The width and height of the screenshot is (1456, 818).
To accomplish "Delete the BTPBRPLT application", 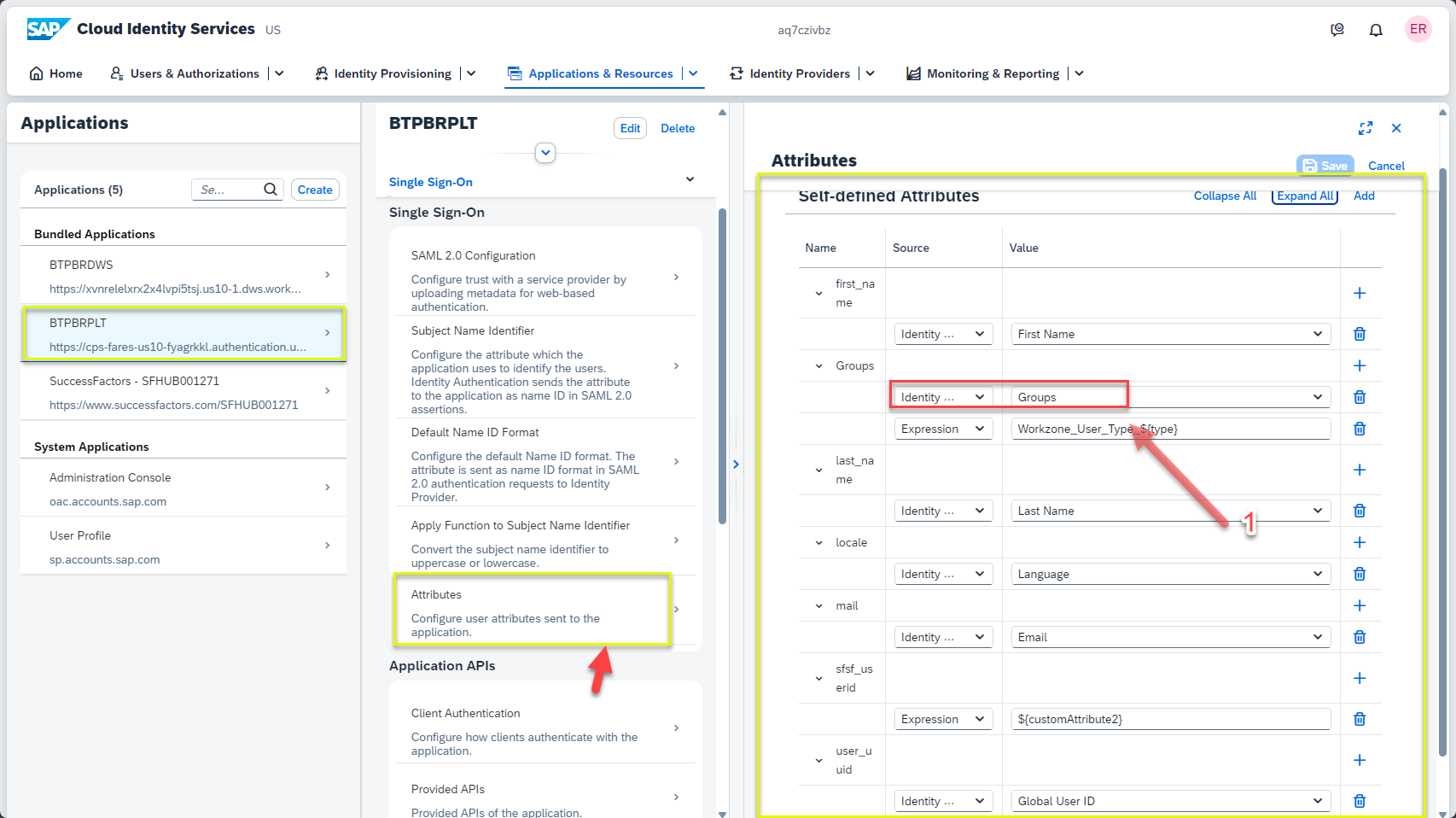I will [678, 128].
